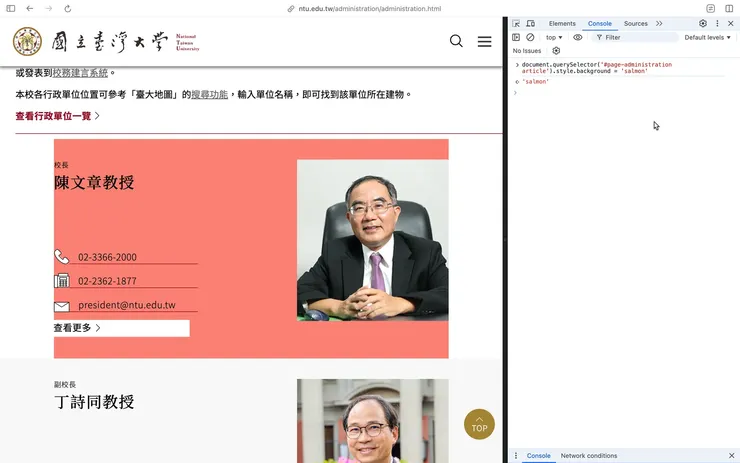The width and height of the screenshot is (740, 463).
Task: Open the site search magnifier
Action: tap(456, 41)
